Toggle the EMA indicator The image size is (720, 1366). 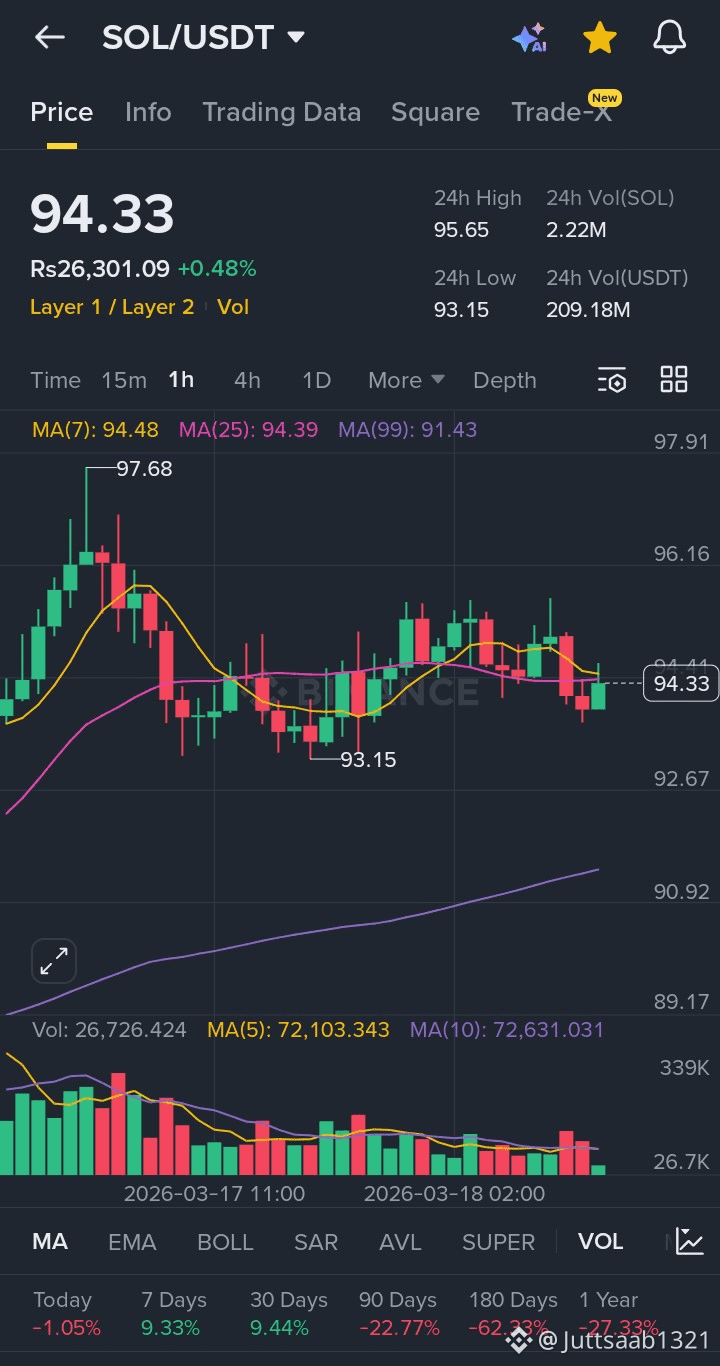point(132,1242)
